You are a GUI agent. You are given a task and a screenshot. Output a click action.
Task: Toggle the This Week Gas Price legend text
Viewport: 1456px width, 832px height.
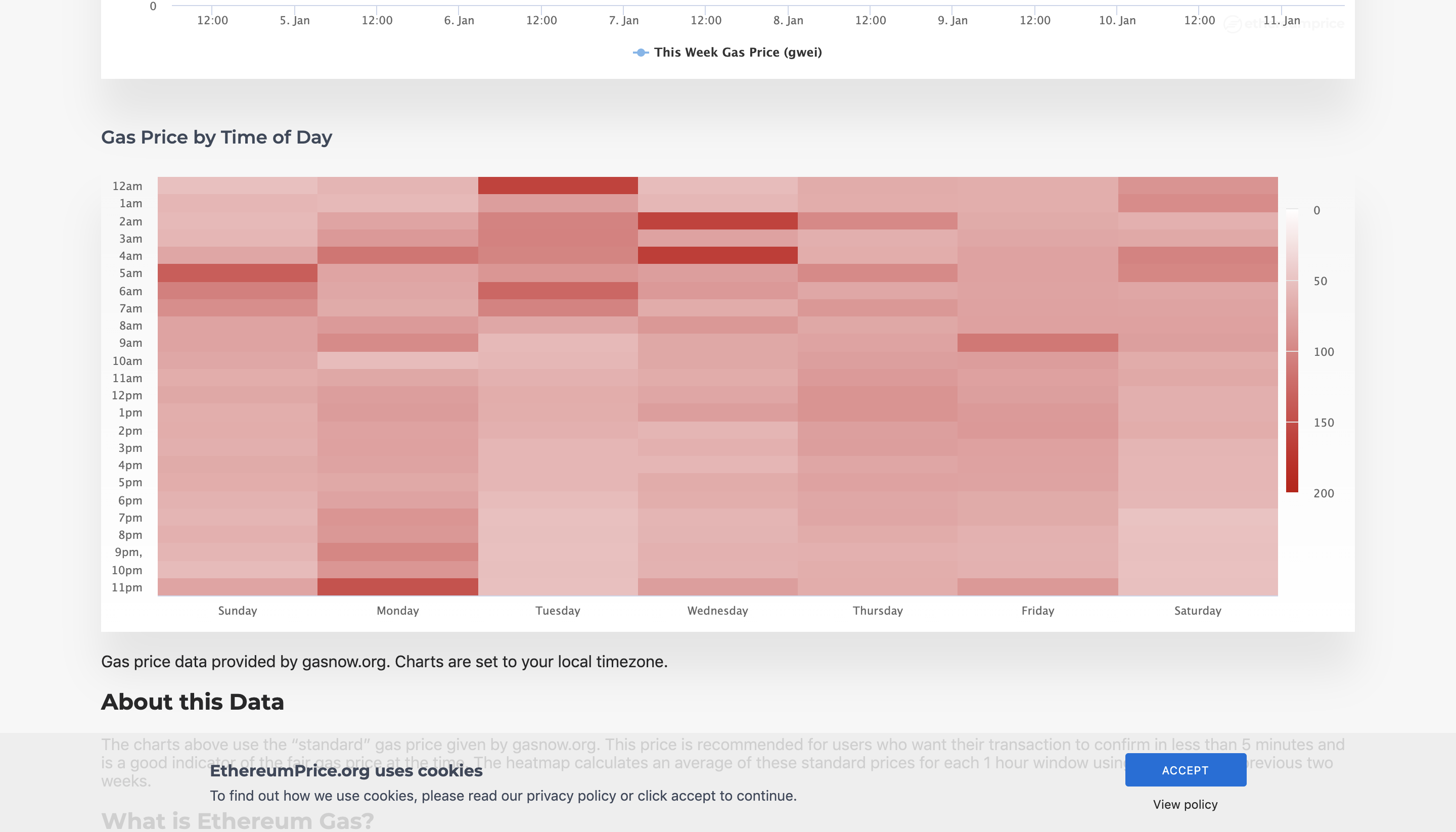[x=738, y=53]
